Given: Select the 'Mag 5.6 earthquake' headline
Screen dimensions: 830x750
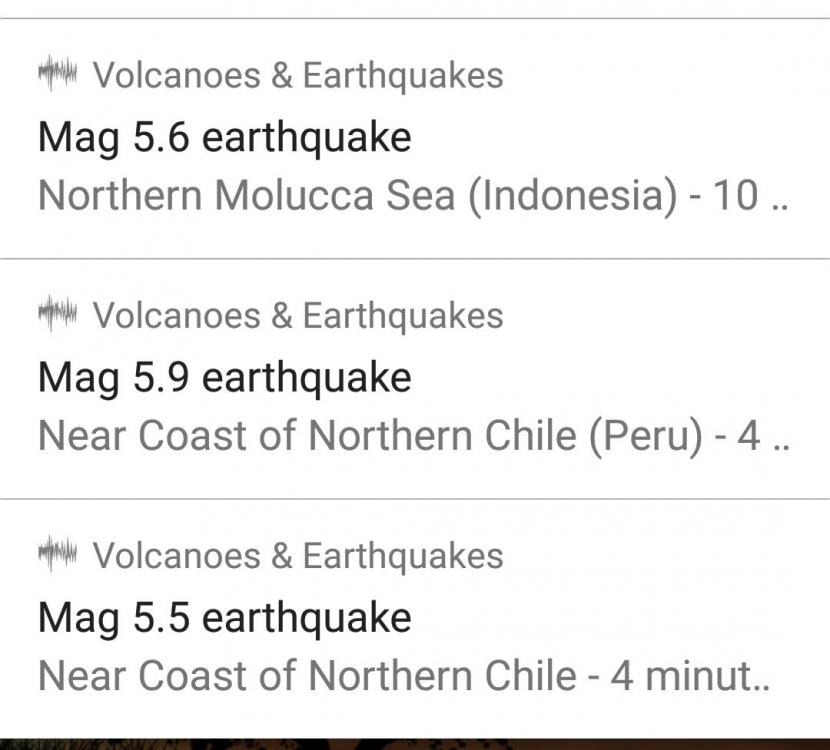Looking at the screenshot, I should [222, 137].
